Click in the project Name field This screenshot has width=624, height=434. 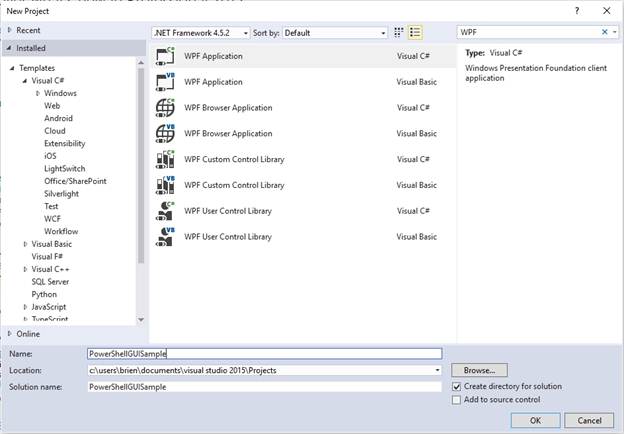point(265,354)
